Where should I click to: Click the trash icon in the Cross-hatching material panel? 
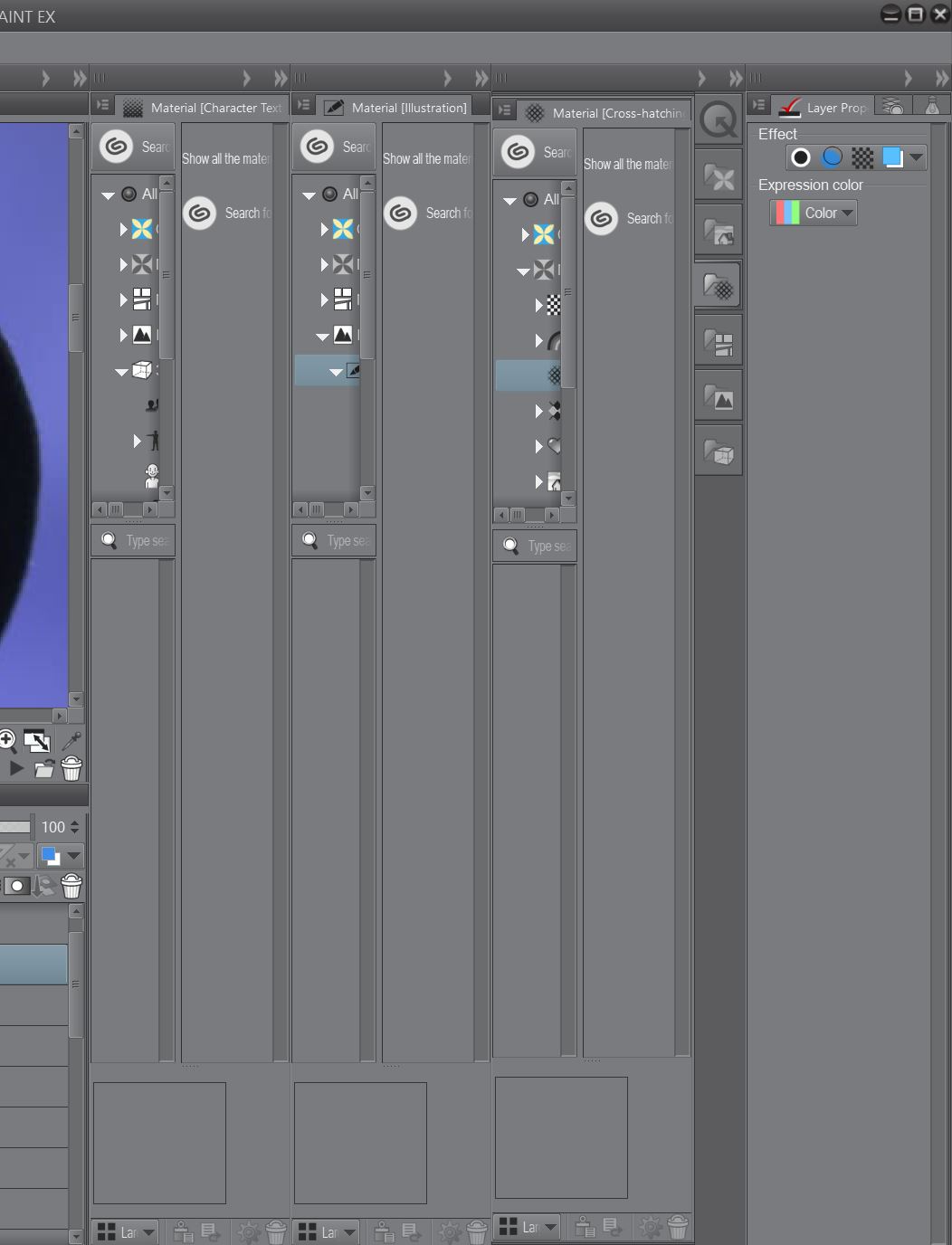point(677,1227)
